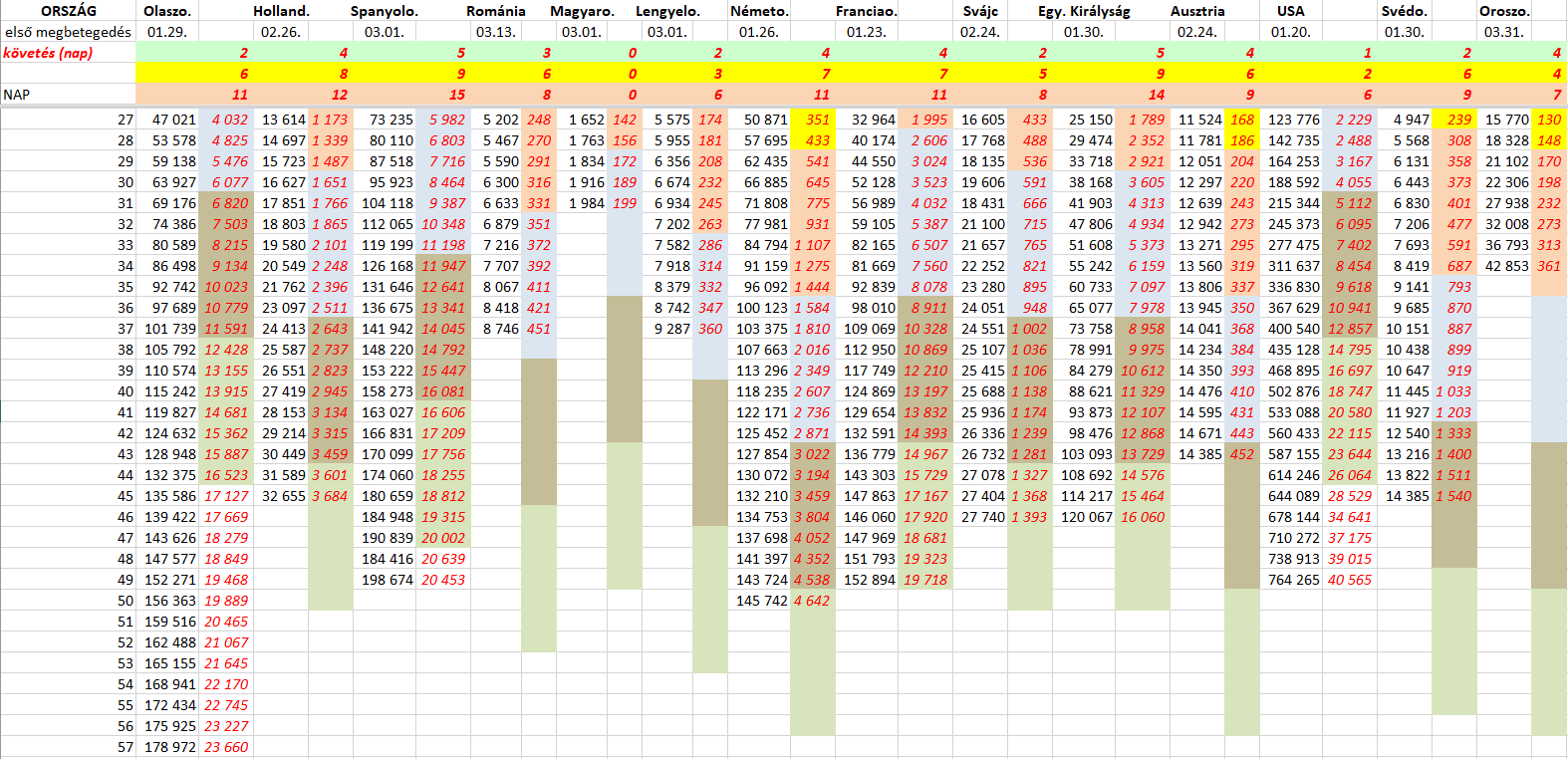The width and height of the screenshot is (1568, 759).
Task: Click the Svédo. column header
Action: pos(1405,11)
